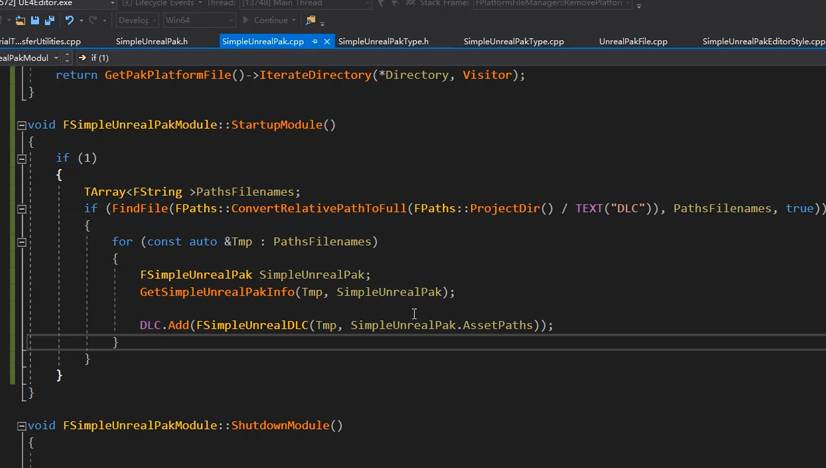Screen dimensions: 826x468
Task: Collapse the for loop block outline
Action: click(22, 242)
